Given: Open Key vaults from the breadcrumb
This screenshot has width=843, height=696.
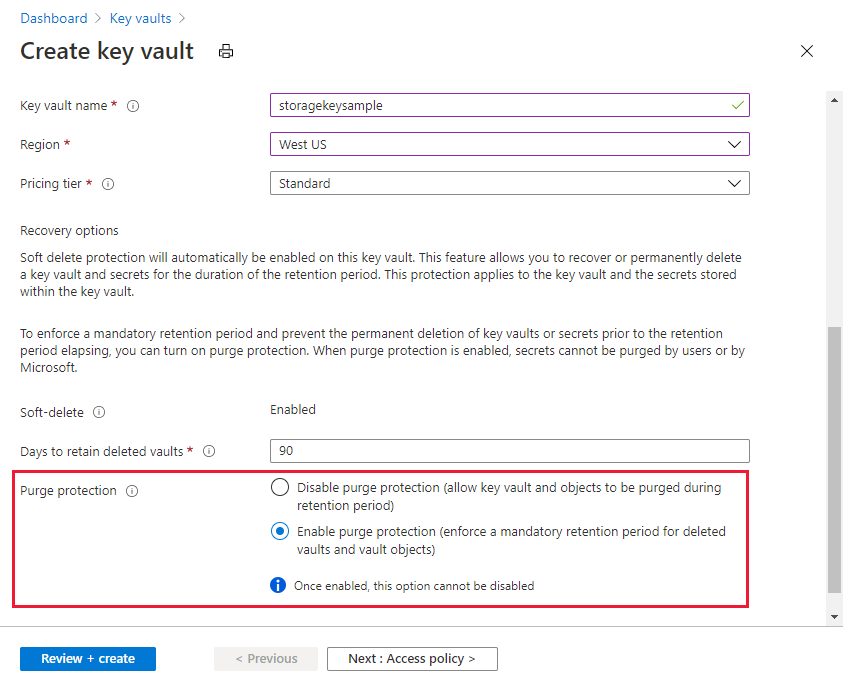Looking at the screenshot, I should [140, 18].
